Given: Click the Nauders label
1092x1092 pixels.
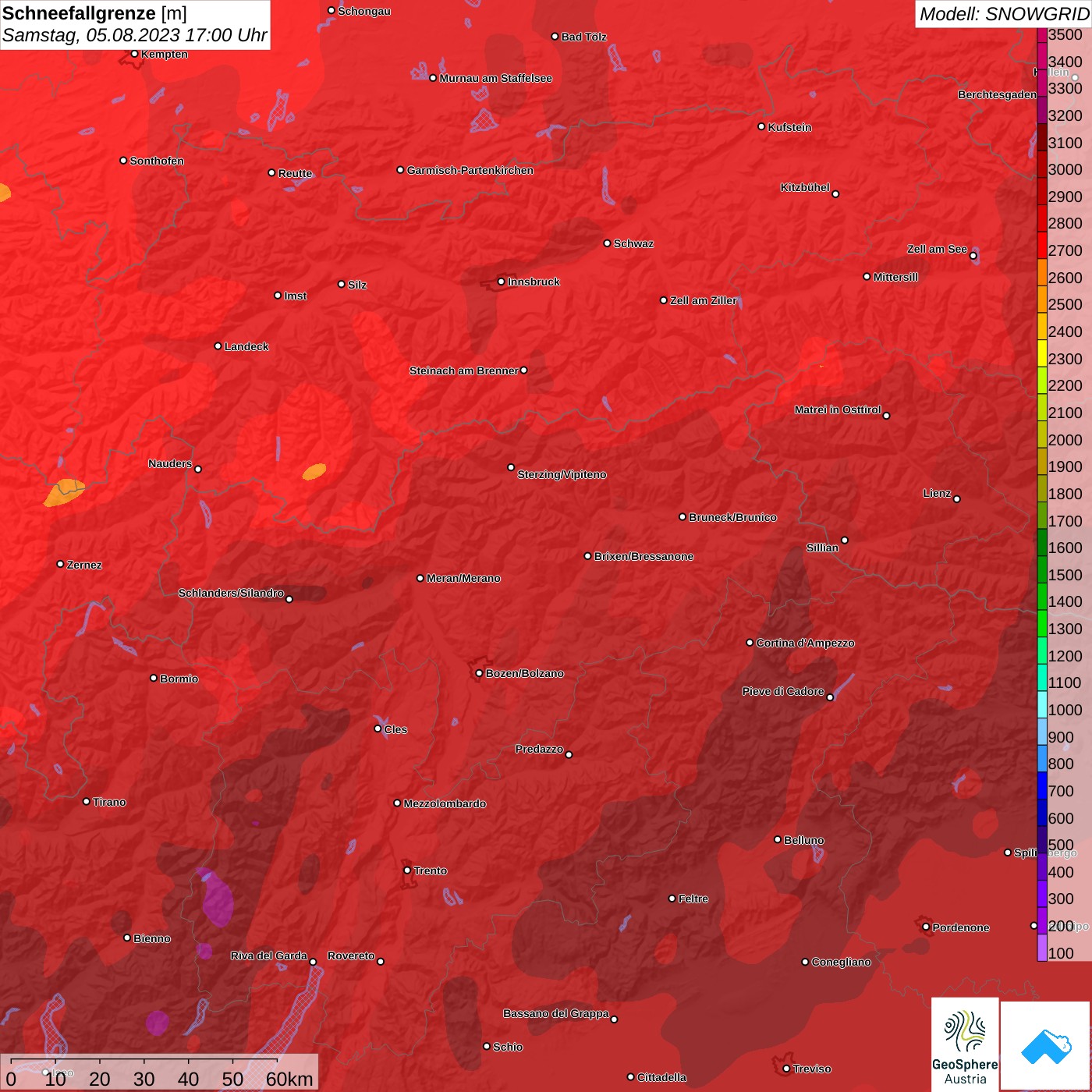Looking at the screenshot, I should 169,463.
